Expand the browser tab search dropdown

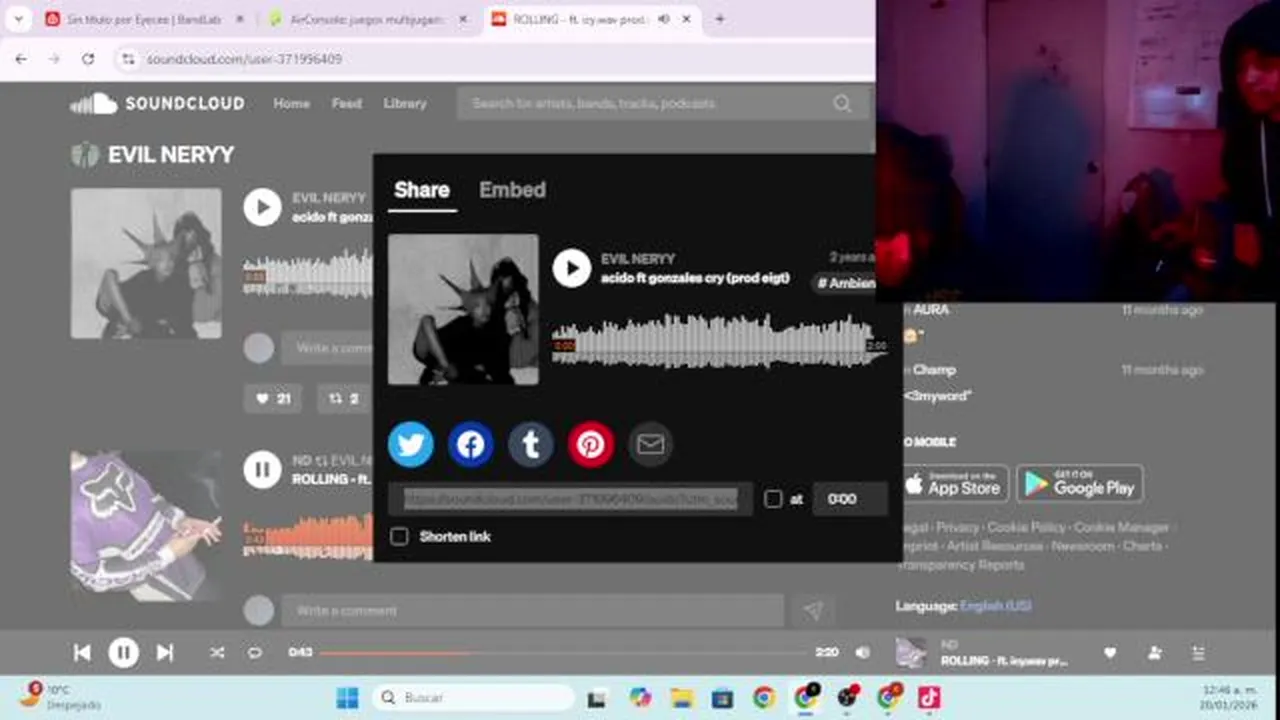click(x=18, y=19)
